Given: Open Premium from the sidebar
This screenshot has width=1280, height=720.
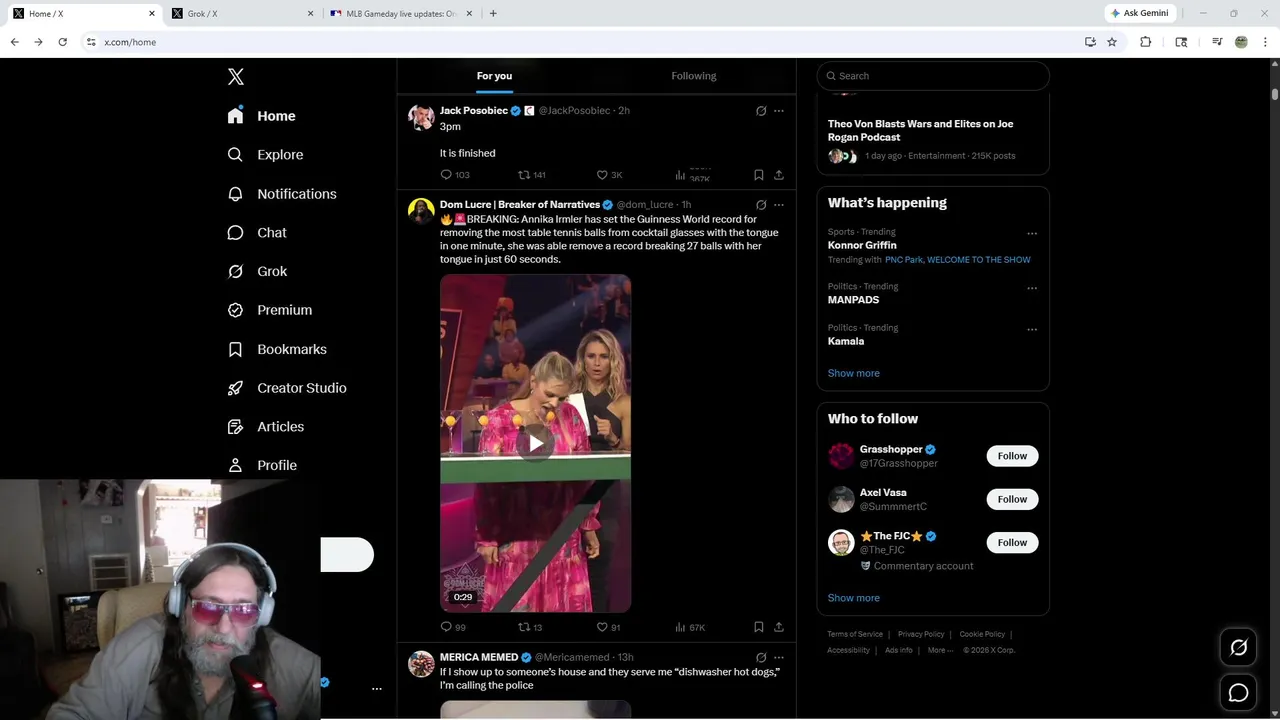Looking at the screenshot, I should pyautogui.click(x=270, y=310).
